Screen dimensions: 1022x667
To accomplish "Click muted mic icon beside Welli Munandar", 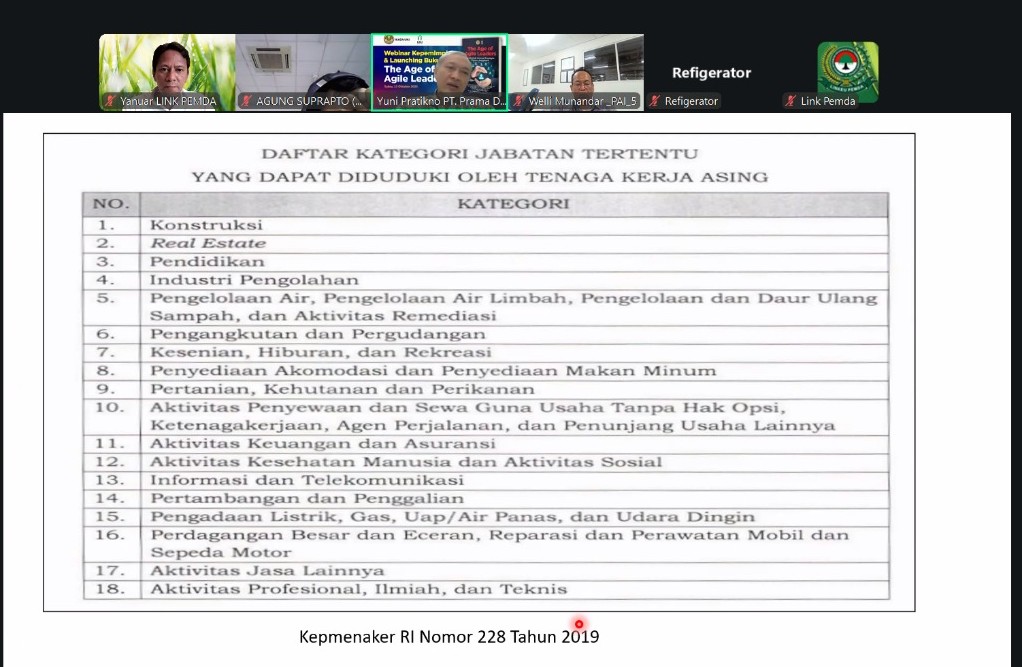I will point(519,101).
